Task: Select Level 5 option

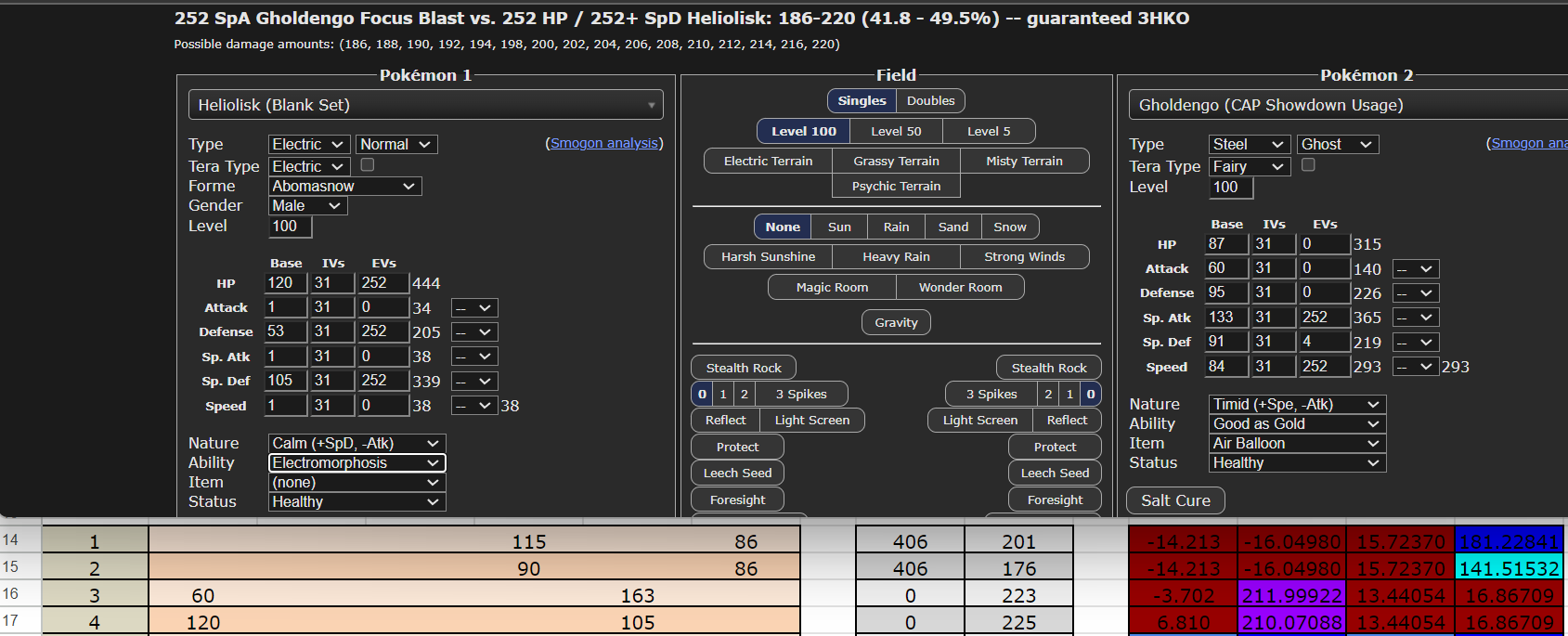Action: click(989, 131)
